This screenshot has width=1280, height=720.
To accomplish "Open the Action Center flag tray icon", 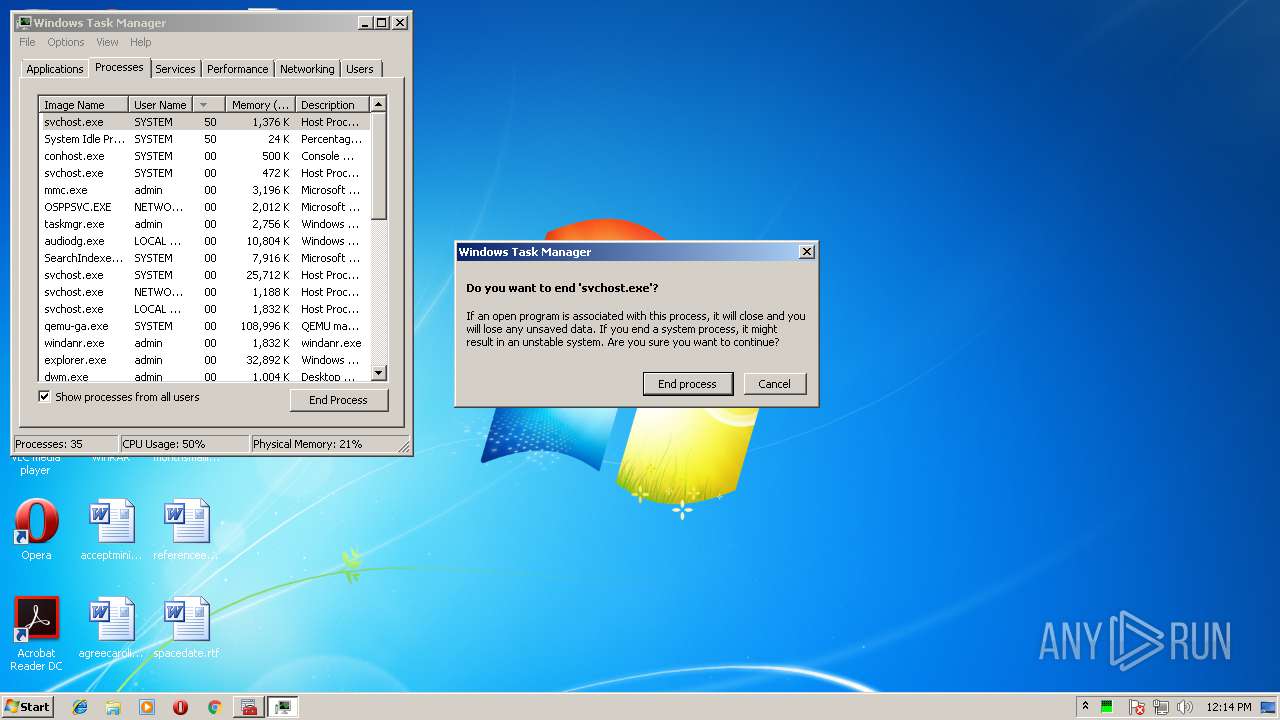I will (1137, 707).
